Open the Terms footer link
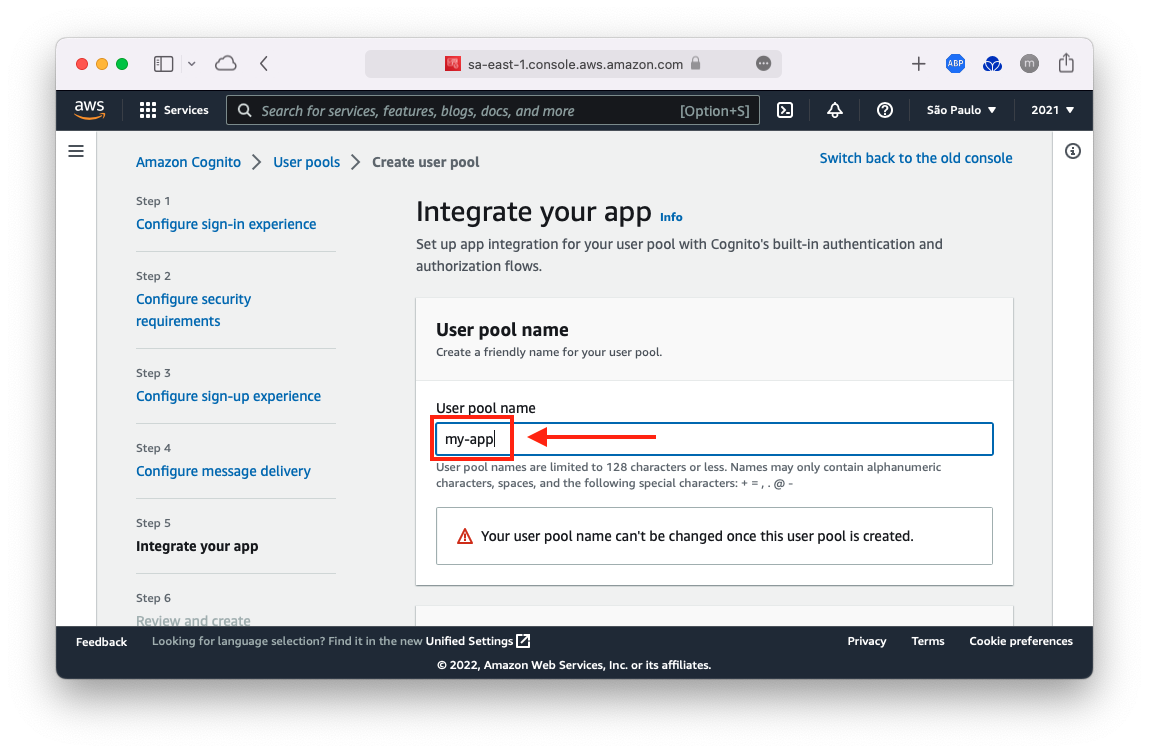Viewport: 1149px width, 753px height. pyautogui.click(x=928, y=641)
